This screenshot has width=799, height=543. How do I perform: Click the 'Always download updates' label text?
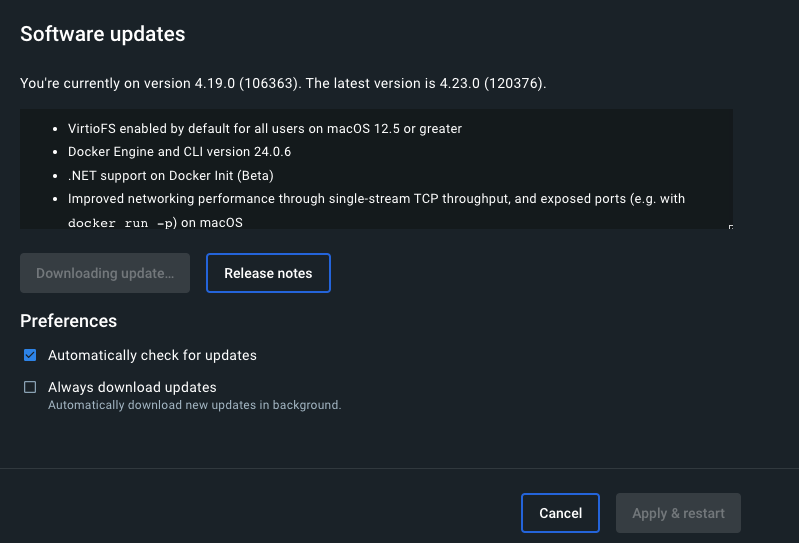click(x=132, y=387)
